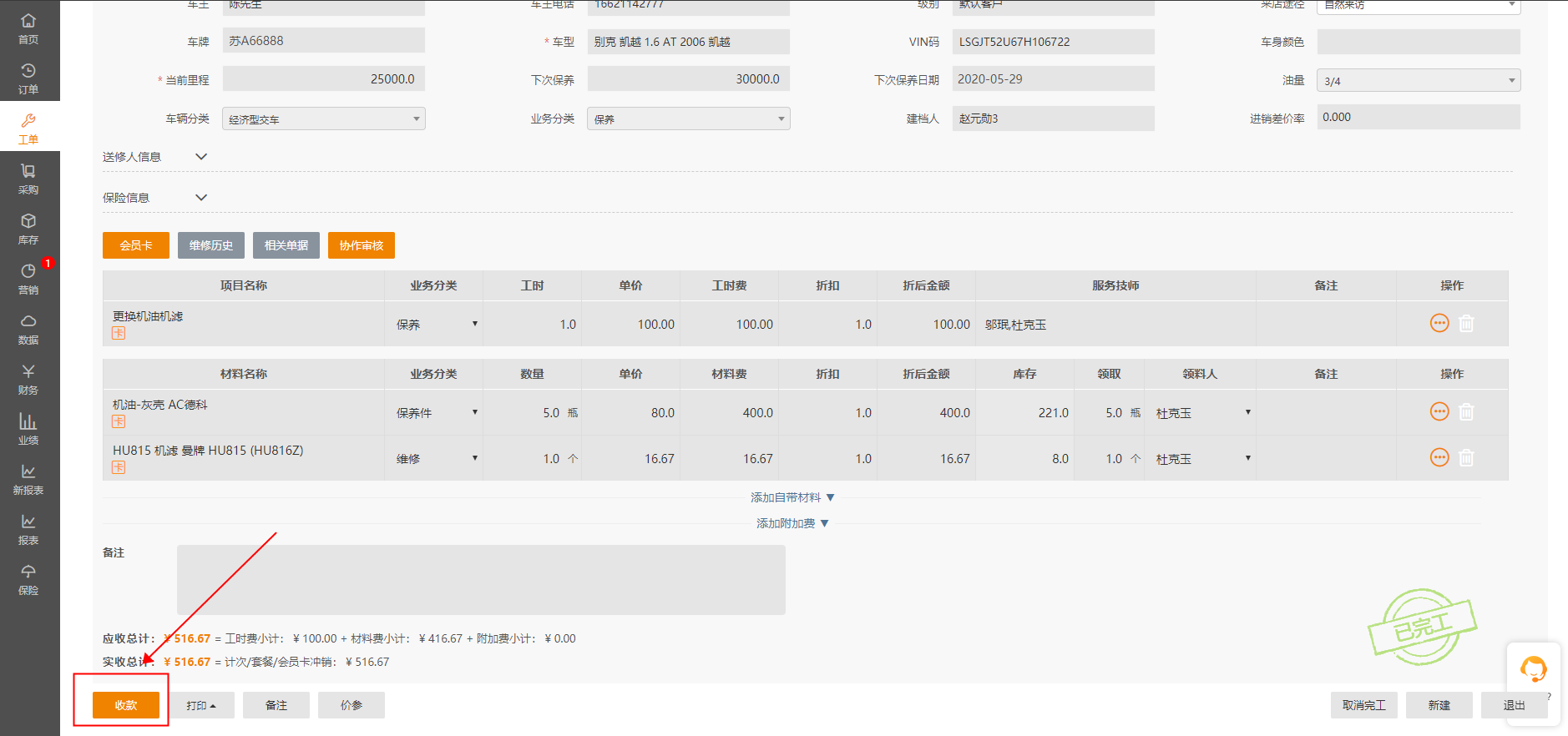The height and width of the screenshot is (736, 1568).
Task: Open the 数据 data sidebar icon
Action: tap(28, 328)
